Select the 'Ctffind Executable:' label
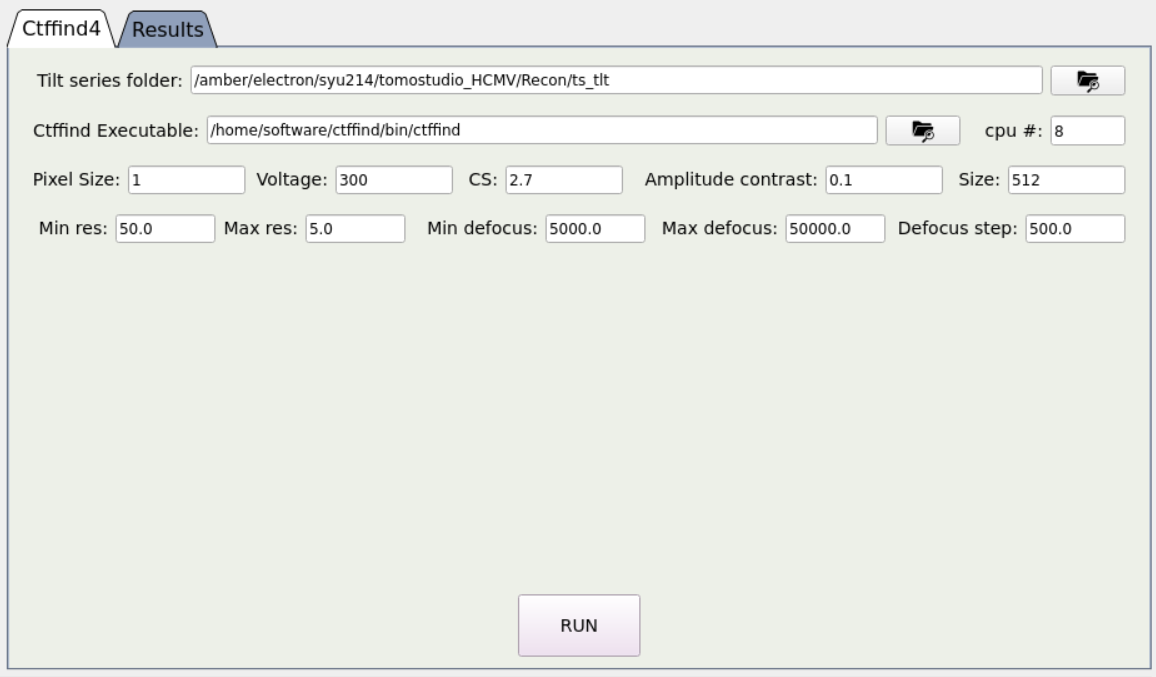The width and height of the screenshot is (1156, 677). pos(116,131)
